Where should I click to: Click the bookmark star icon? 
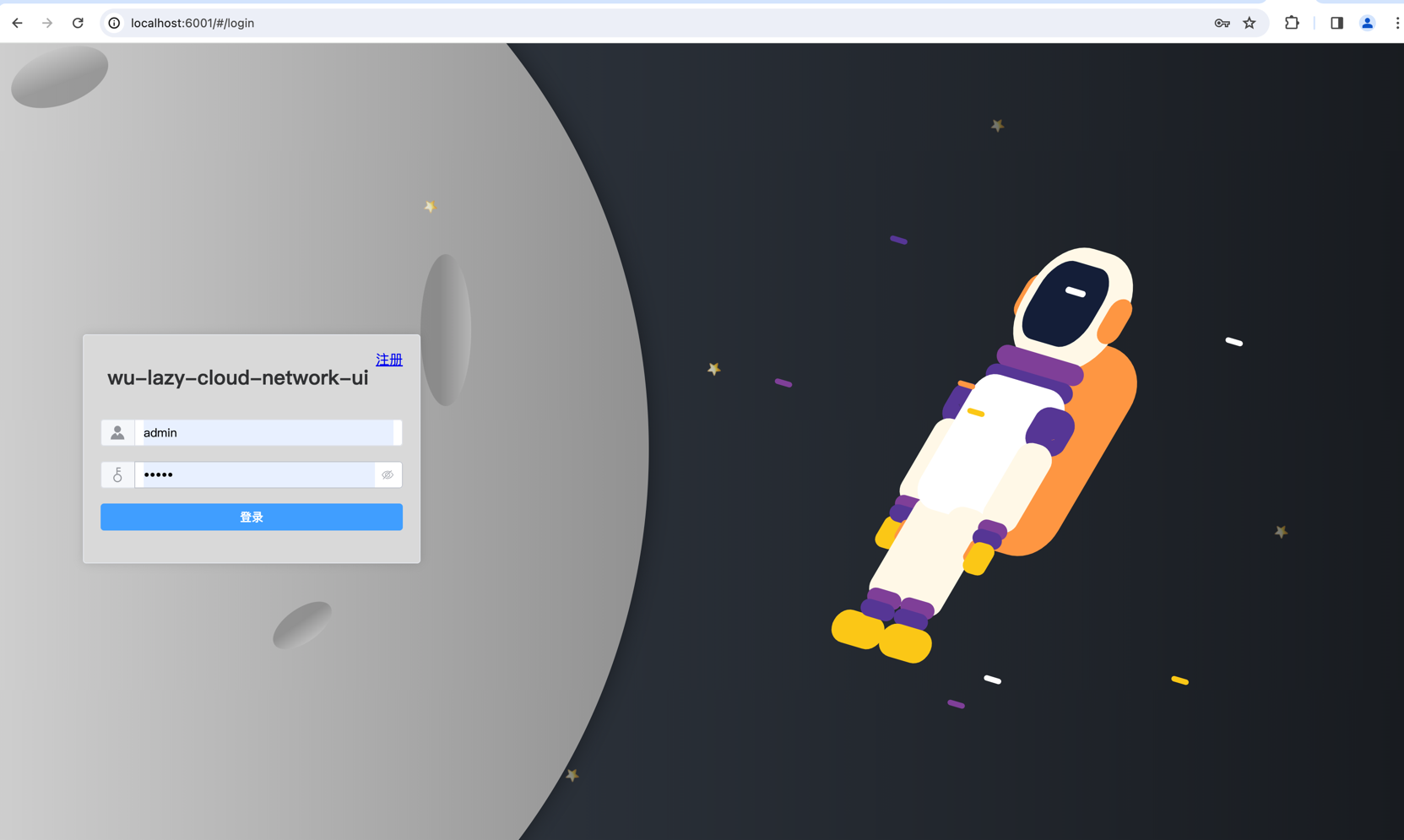point(1249,23)
